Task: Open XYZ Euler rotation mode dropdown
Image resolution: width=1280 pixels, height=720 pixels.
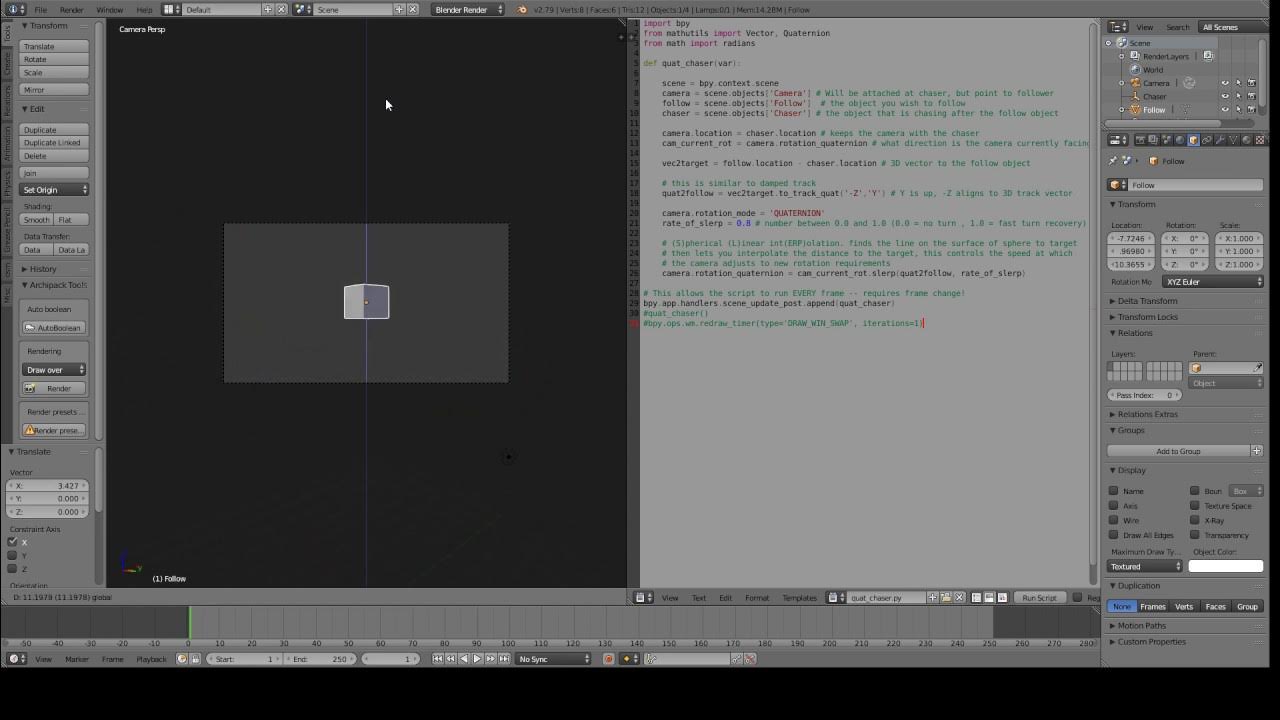Action: click(1213, 282)
